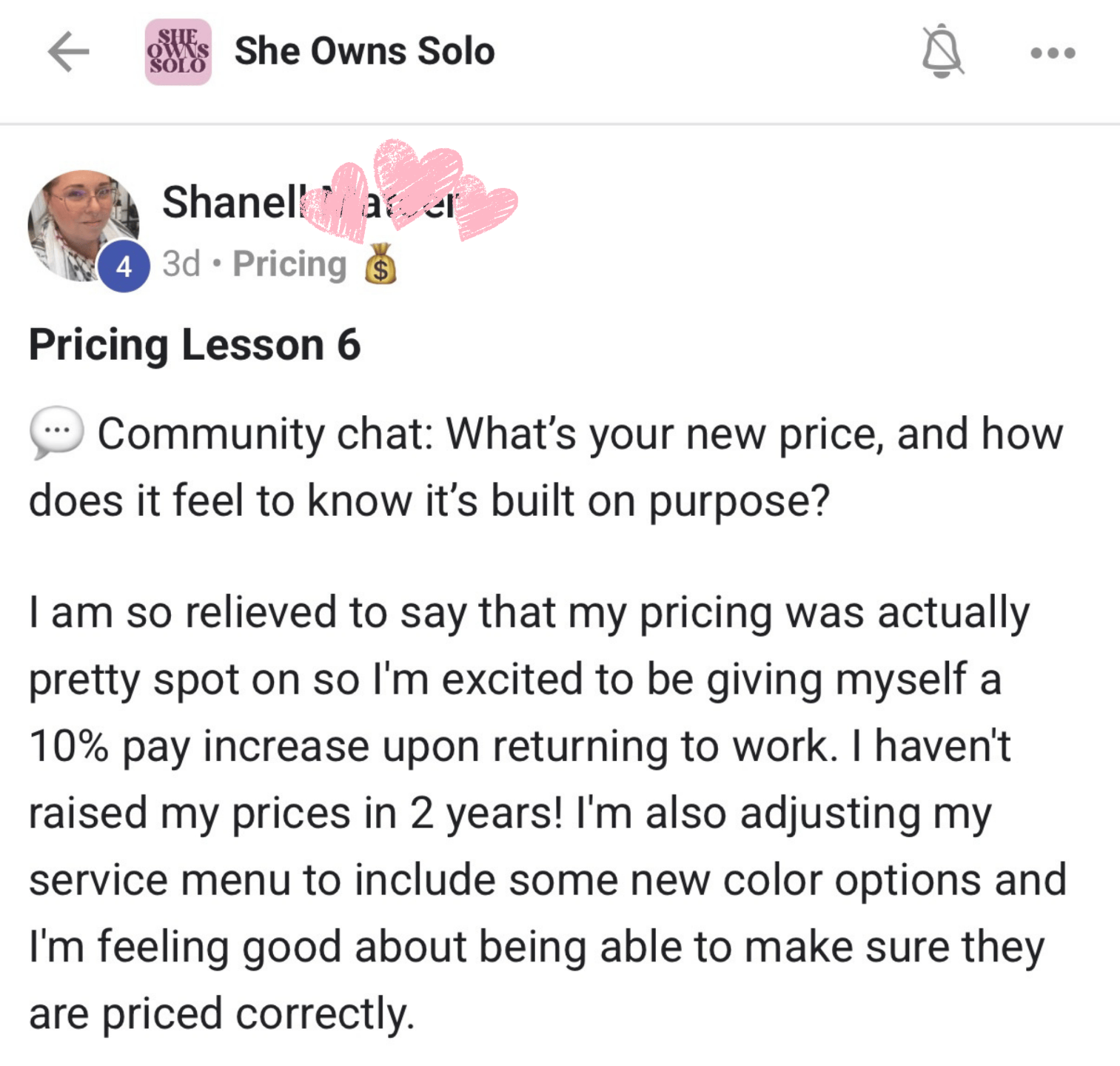Click the 'I am so relieved' paragraph
This screenshot has height=1066, width=1120.
pos(529,613)
